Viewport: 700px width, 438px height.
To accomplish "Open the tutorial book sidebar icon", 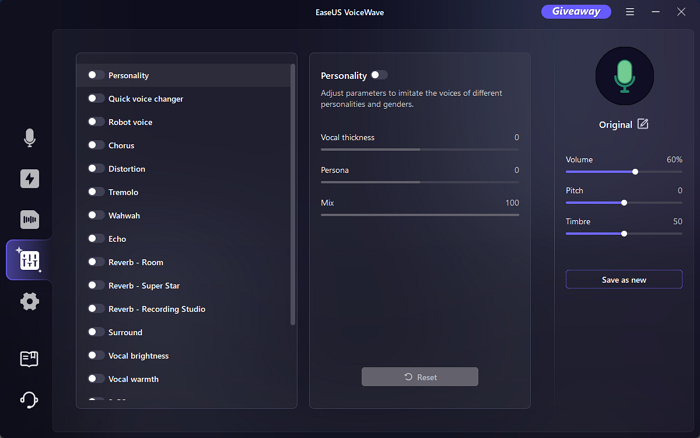I will tap(29, 359).
